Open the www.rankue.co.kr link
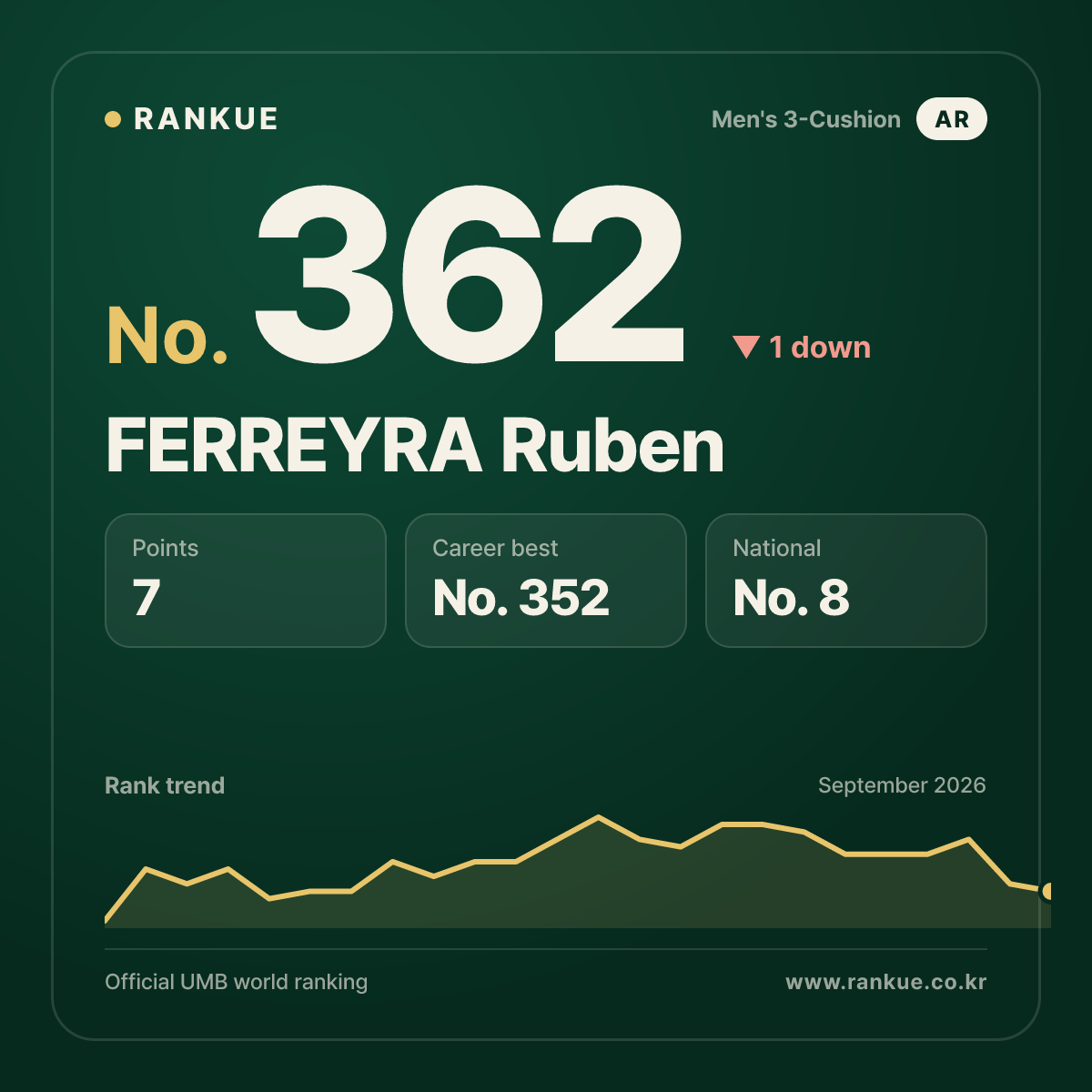1092x1092 pixels. tap(886, 982)
